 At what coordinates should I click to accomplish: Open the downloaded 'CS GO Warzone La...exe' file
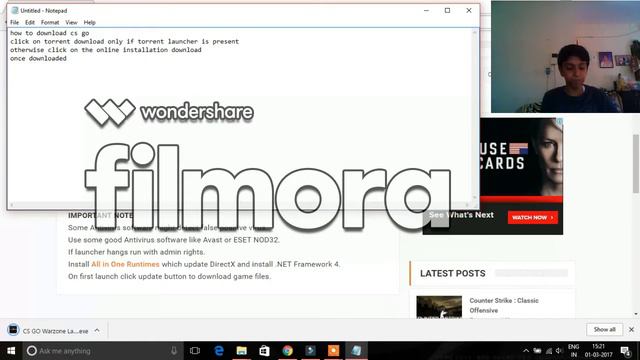click(x=55, y=331)
